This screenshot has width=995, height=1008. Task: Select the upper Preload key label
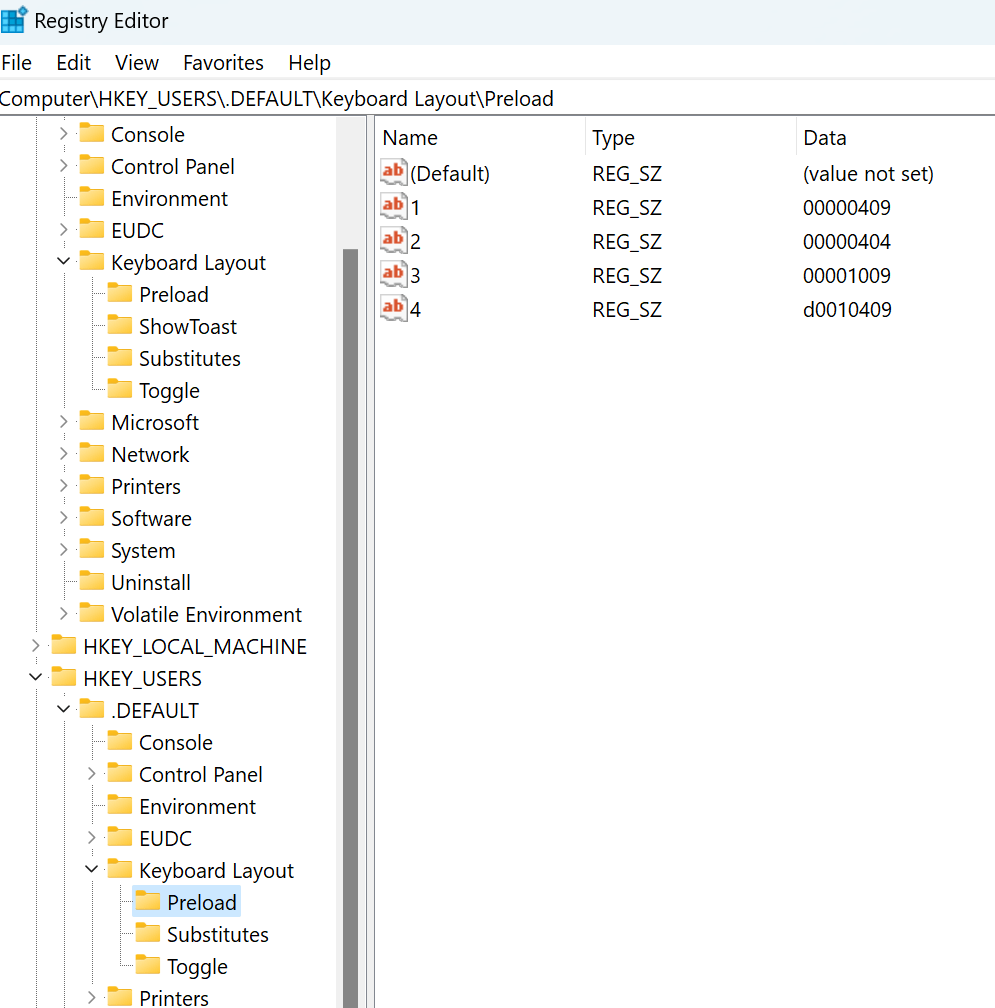tap(174, 294)
